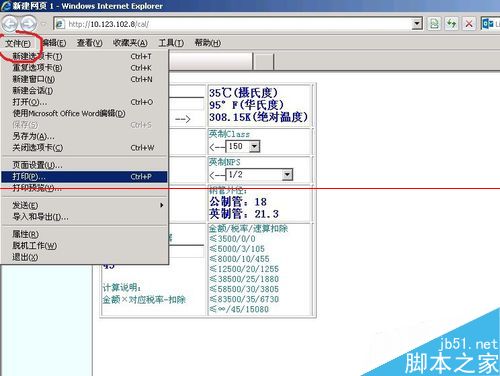
Task: Click the 35℃(摄氏度) result text
Action: [243, 93]
